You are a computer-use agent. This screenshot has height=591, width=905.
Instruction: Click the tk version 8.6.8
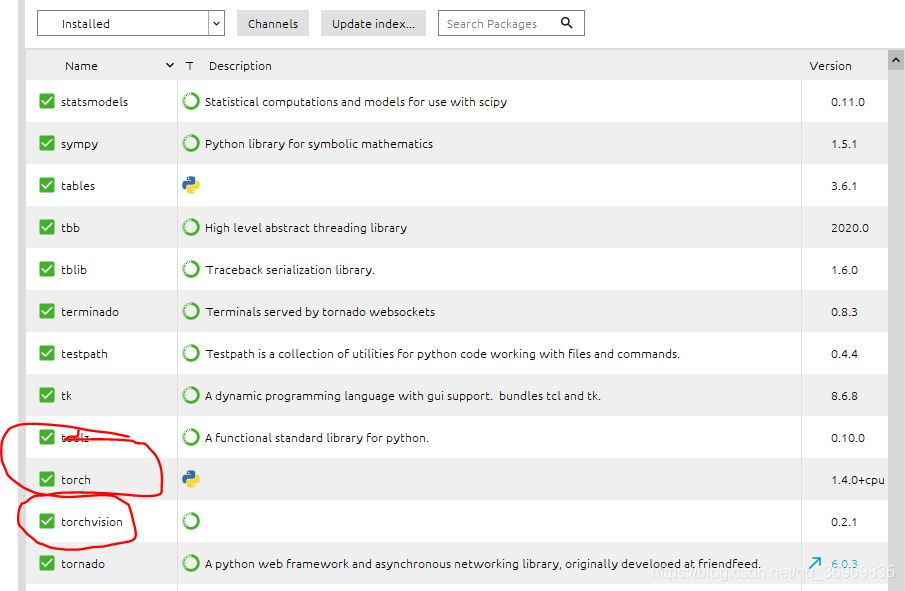tap(844, 396)
